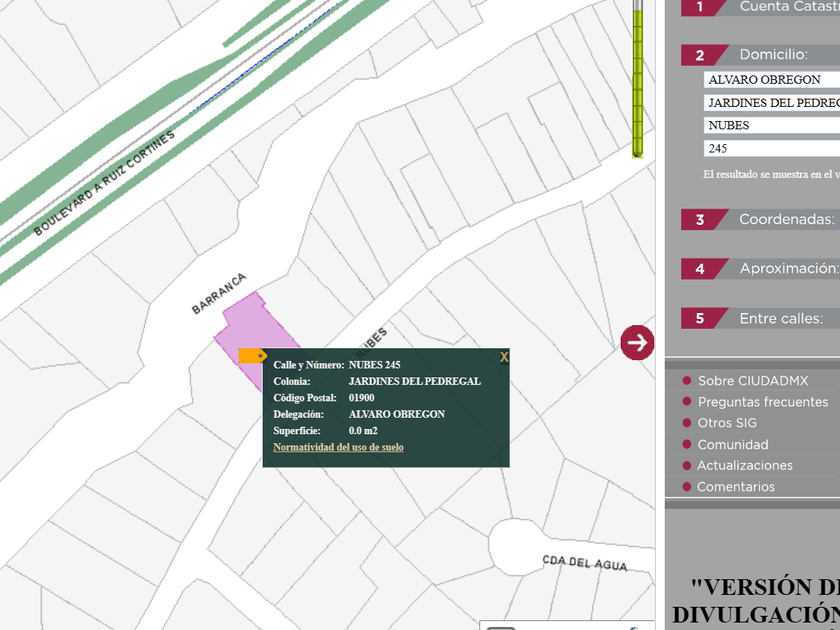Expand the Aproximación search section
The image size is (840, 630).
[760, 269]
